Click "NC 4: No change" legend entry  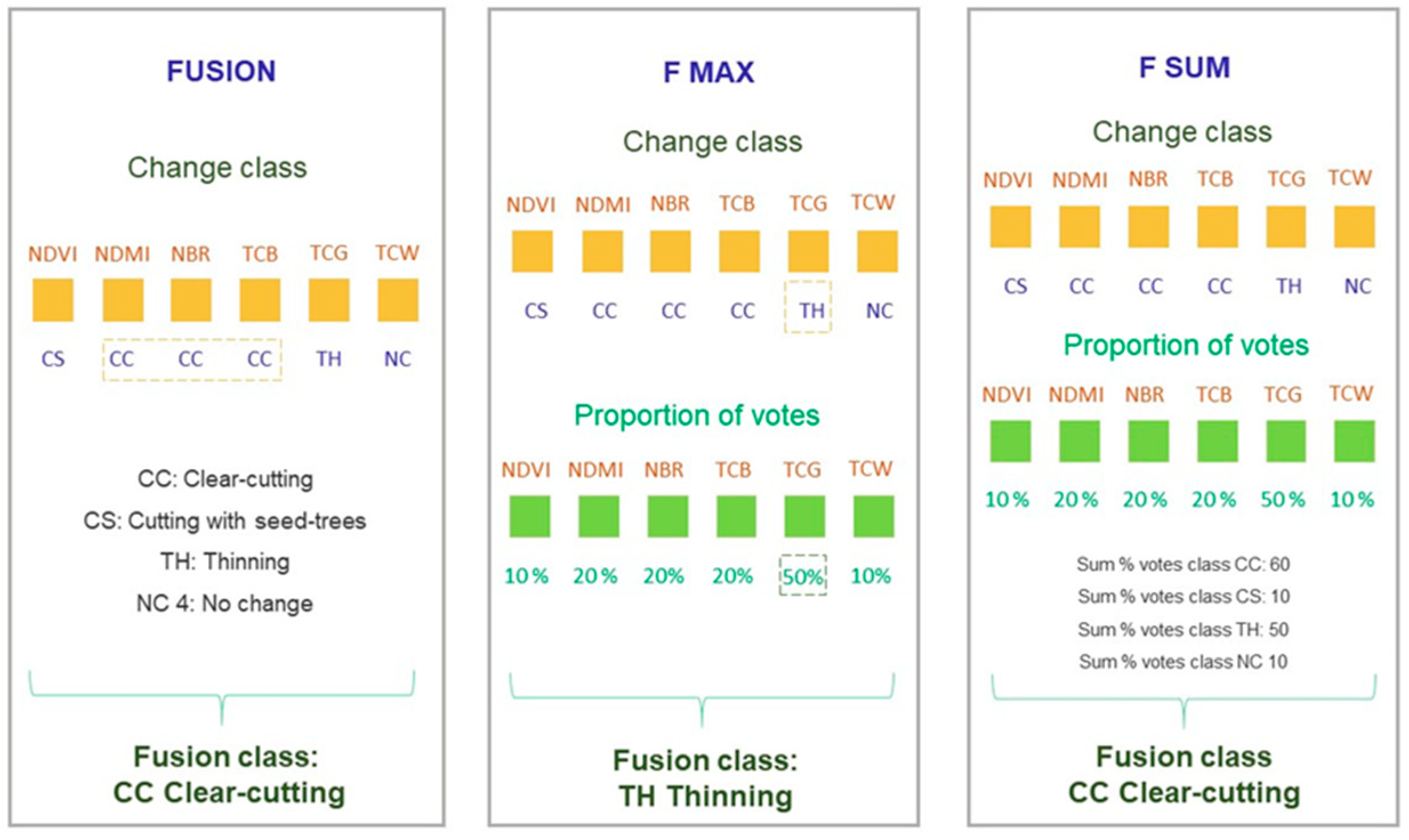click(225, 604)
